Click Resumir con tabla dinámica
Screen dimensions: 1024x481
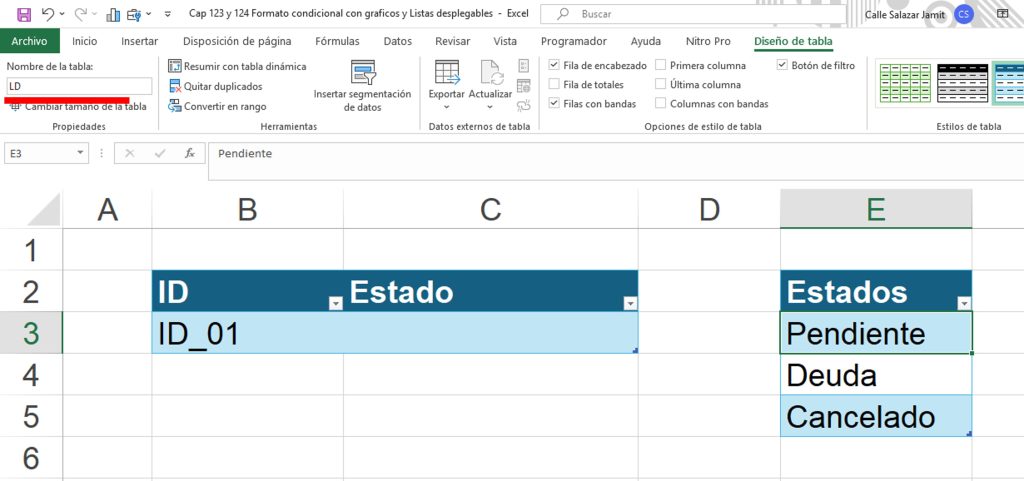[x=237, y=66]
